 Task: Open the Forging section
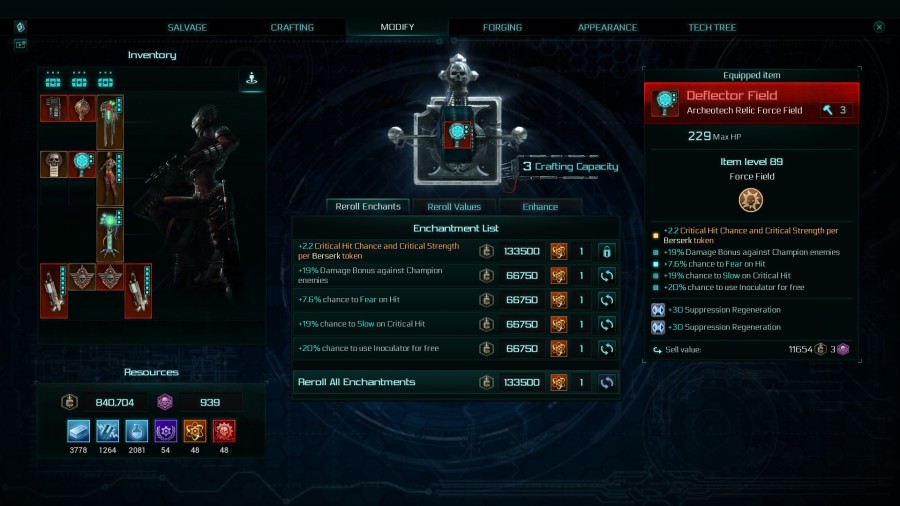pyautogui.click(x=502, y=28)
